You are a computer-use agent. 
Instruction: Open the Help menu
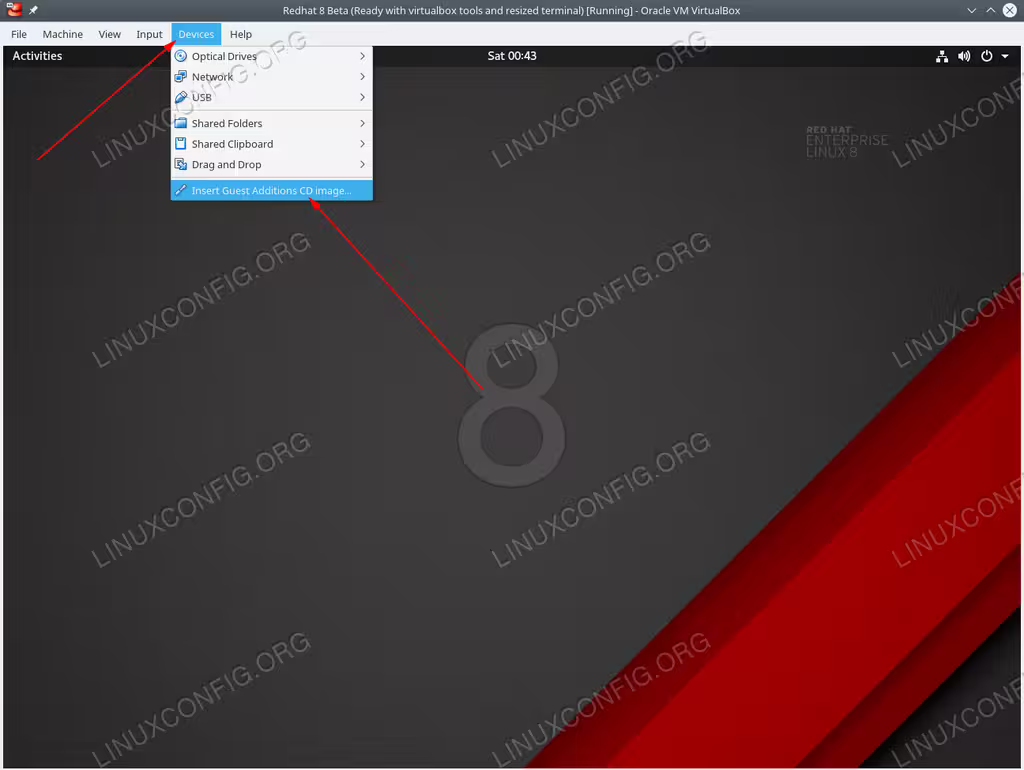click(x=240, y=34)
